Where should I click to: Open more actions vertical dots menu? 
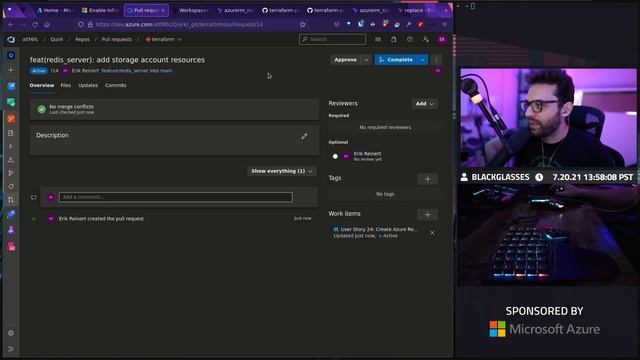pyautogui.click(x=436, y=60)
